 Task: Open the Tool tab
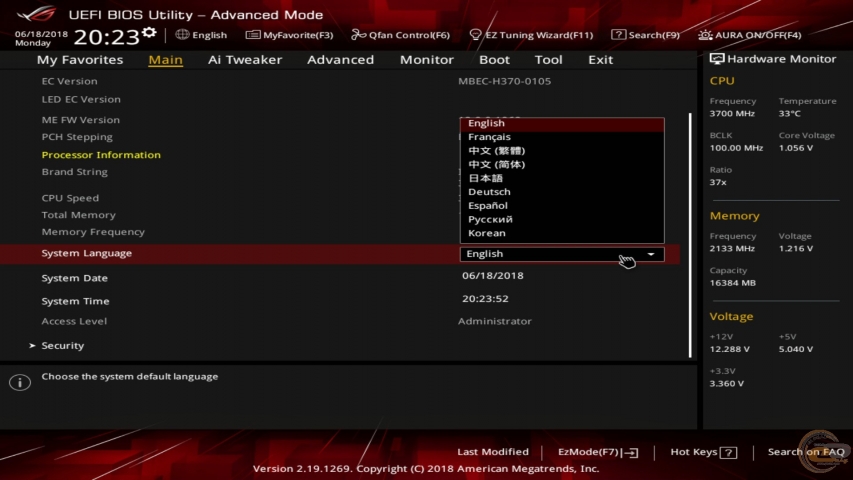coord(548,59)
